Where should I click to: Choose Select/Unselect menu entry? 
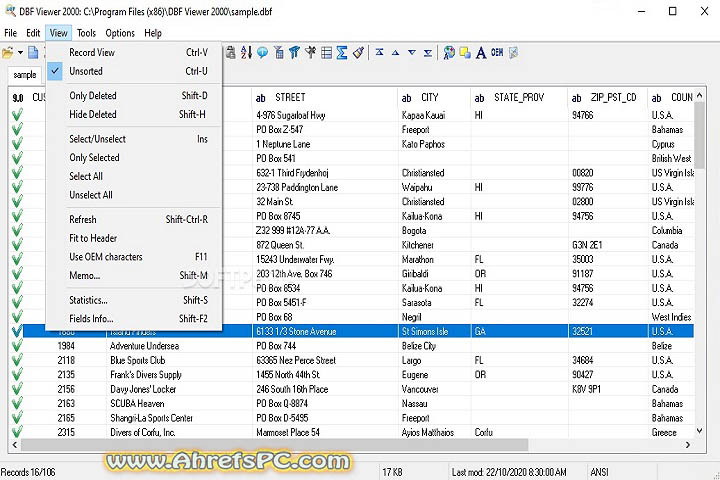(x=135, y=139)
